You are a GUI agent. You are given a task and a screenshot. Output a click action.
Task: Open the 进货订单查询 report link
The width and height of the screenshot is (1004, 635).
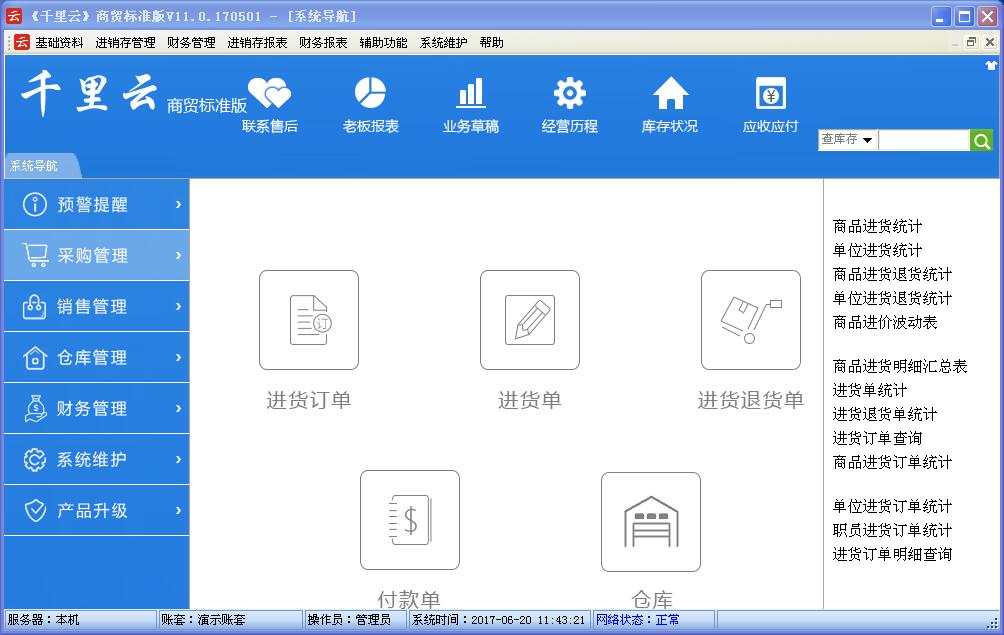click(x=877, y=439)
